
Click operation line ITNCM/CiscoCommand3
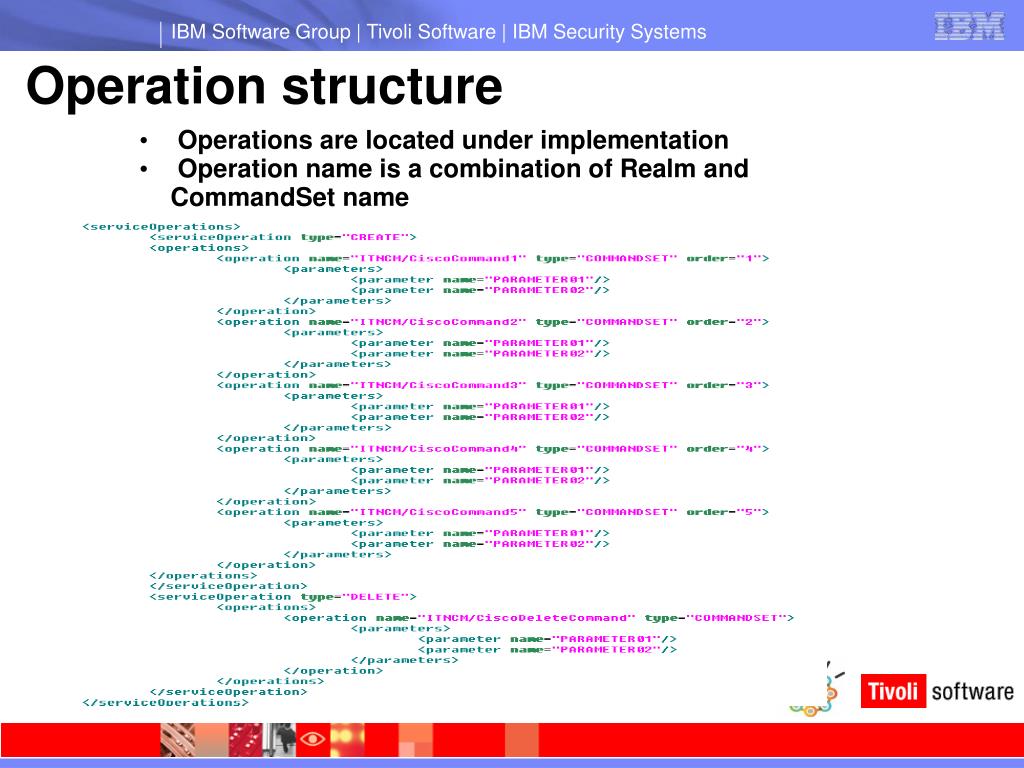tap(493, 385)
